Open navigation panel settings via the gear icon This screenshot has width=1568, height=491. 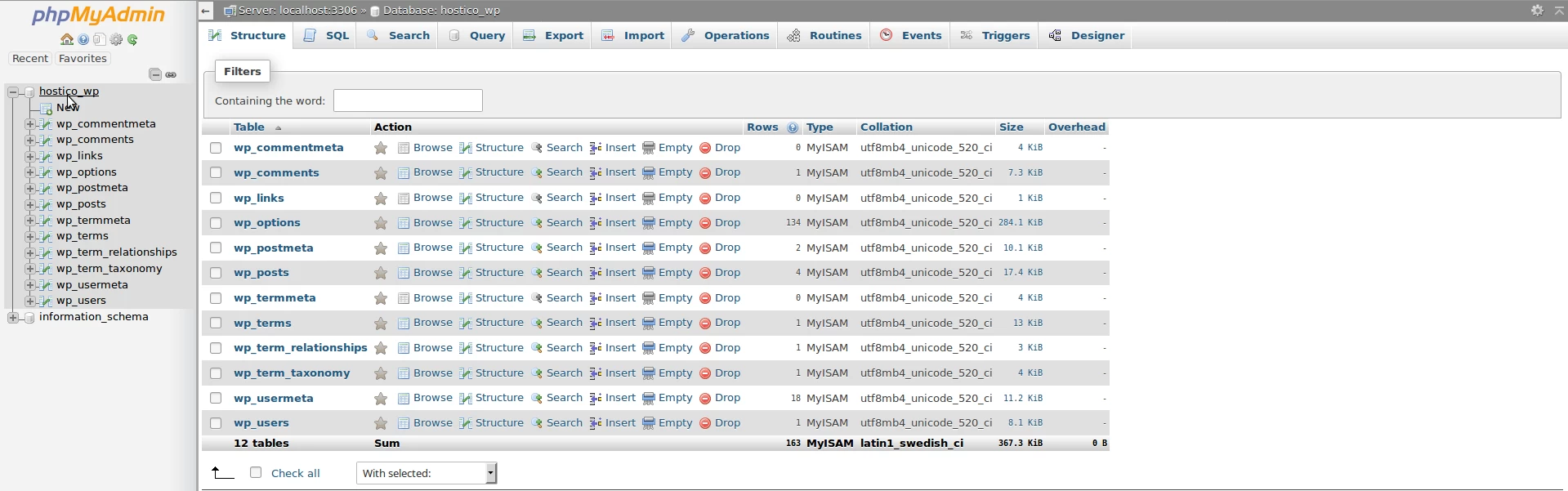[116, 39]
